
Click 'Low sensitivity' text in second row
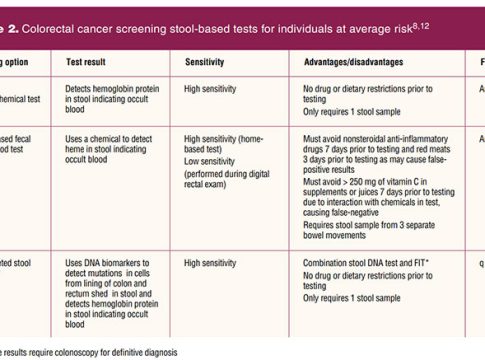[209, 161]
